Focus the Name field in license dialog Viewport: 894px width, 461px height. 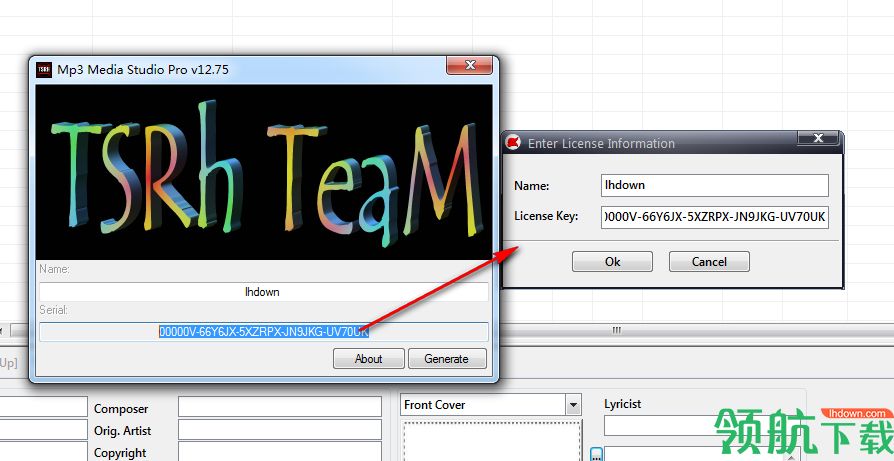click(714, 185)
